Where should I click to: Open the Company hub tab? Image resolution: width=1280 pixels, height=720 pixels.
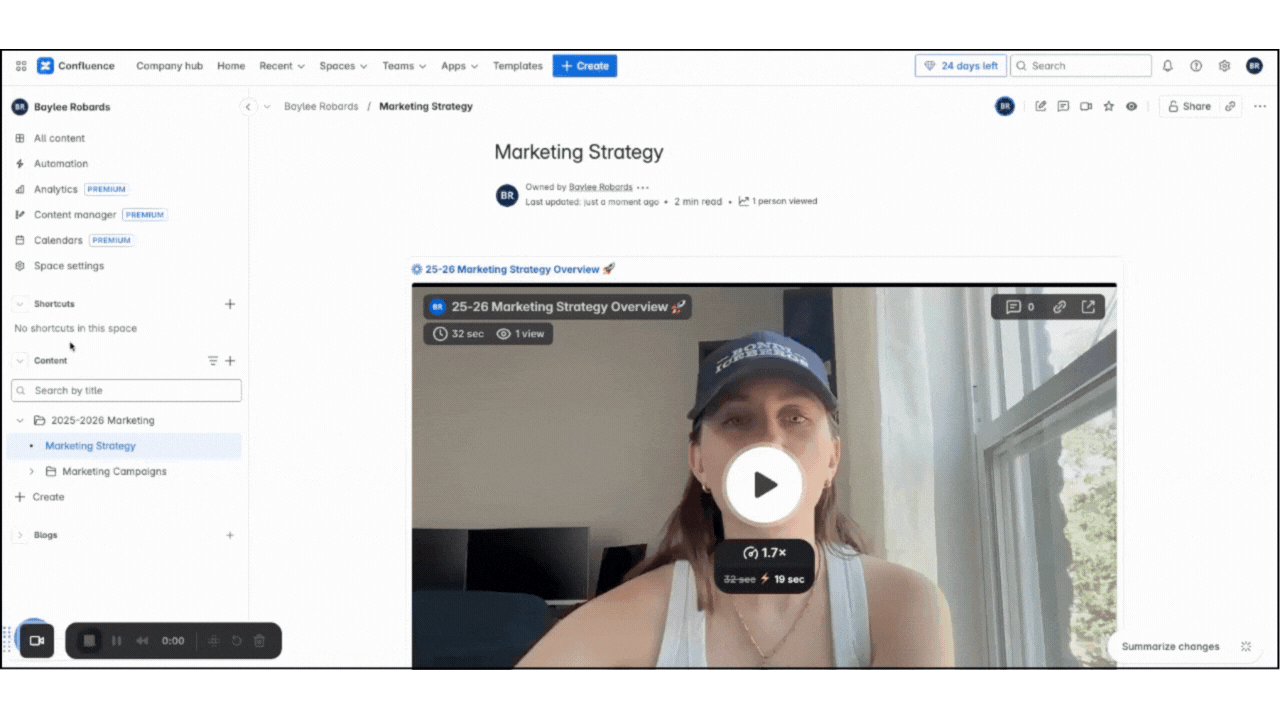(169, 66)
